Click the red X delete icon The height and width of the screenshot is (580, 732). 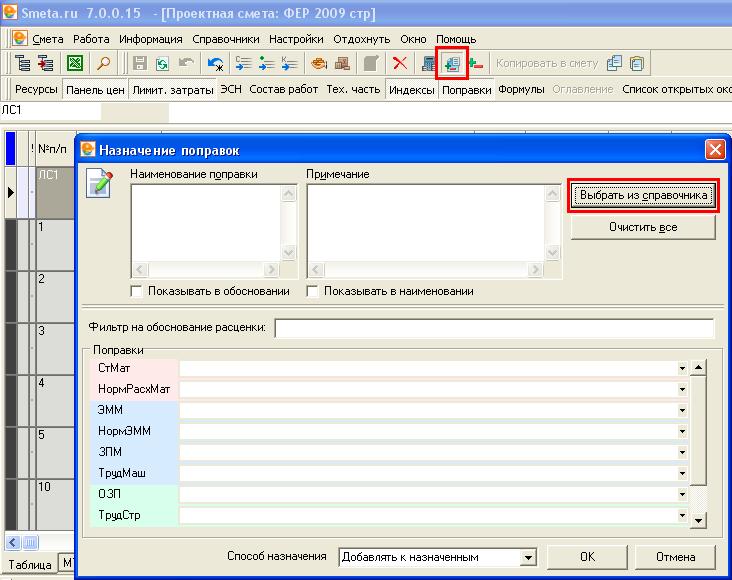(399, 63)
